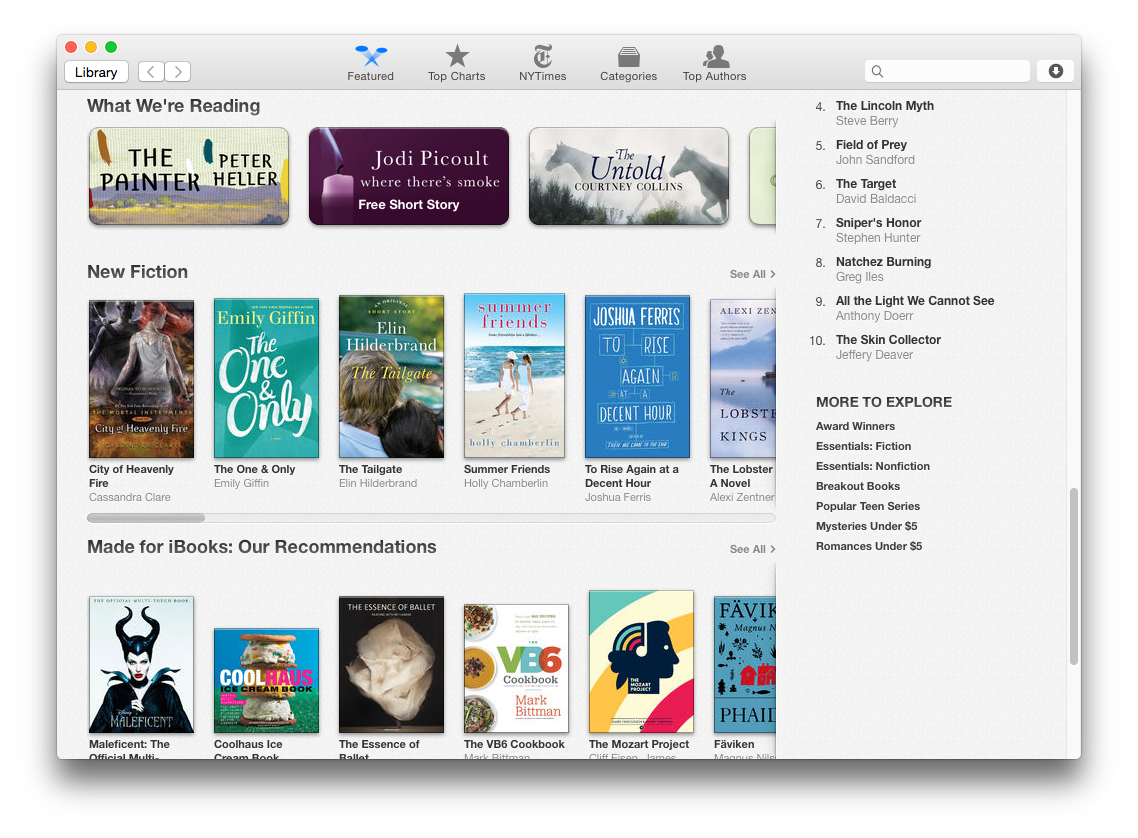This screenshot has height=838, width=1138.
Task: Open The VB6 Cookbook cover
Action: (516, 668)
